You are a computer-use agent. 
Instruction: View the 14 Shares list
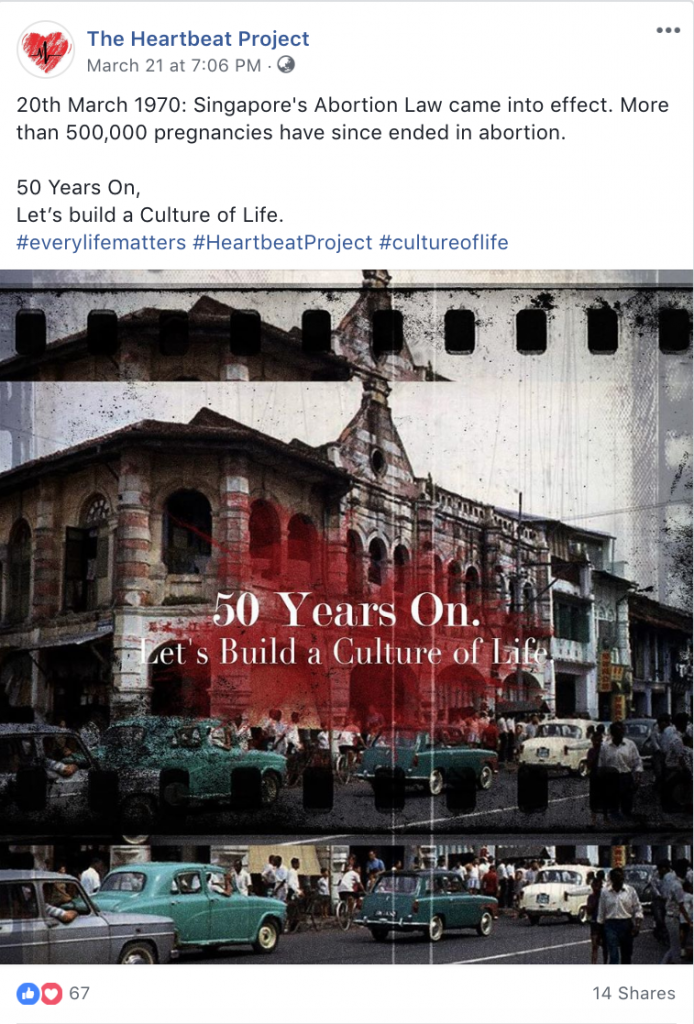(633, 993)
